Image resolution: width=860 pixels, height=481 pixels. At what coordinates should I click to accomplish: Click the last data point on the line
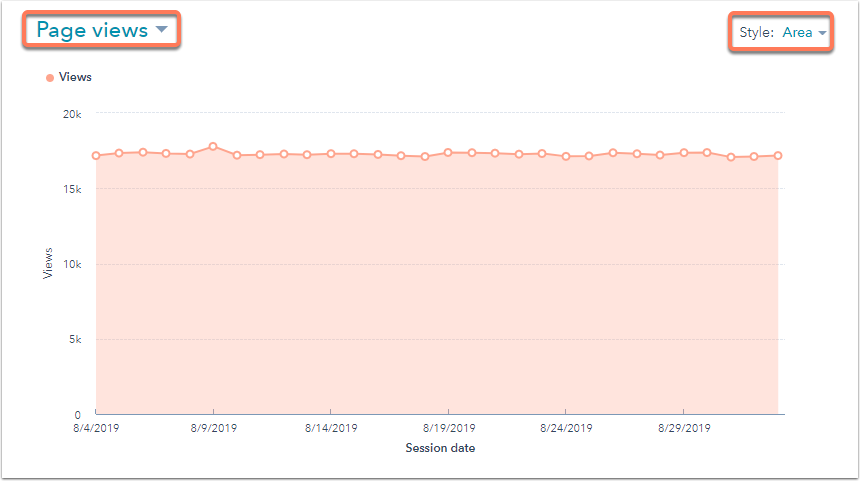pyautogui.click(x=777, y=155)
